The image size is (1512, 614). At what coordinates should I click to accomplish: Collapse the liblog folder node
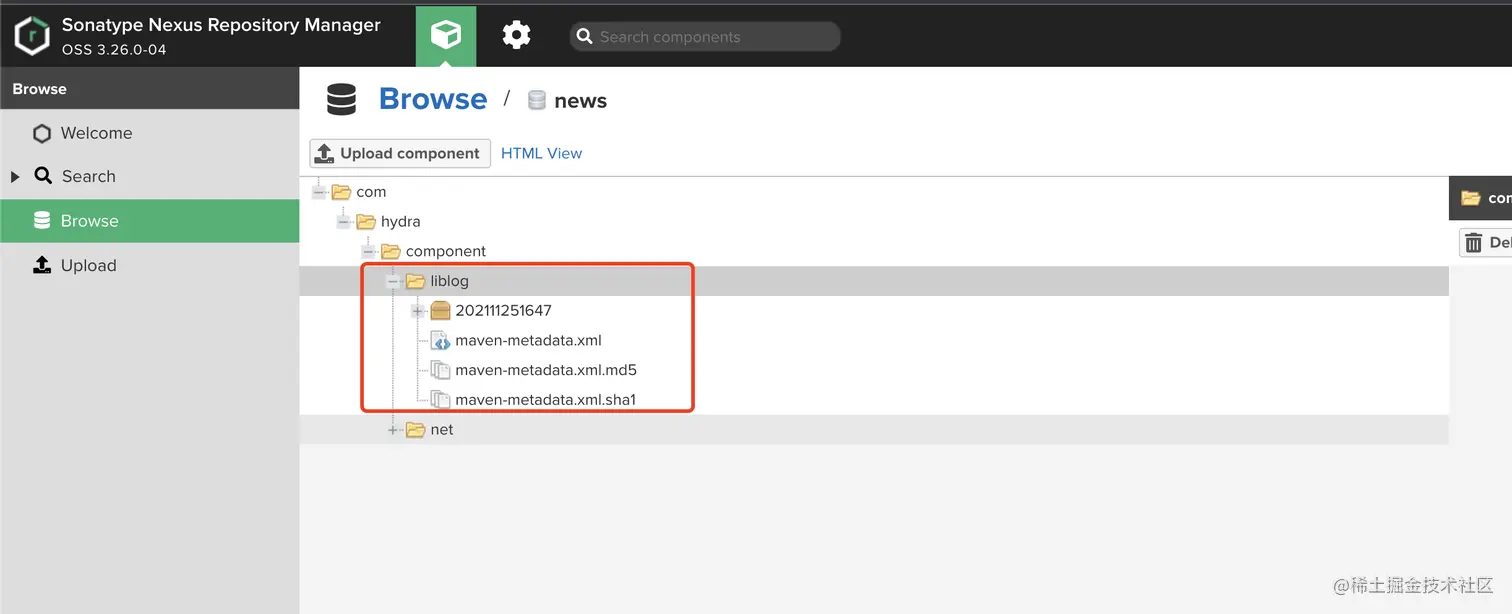pos(393,281)
